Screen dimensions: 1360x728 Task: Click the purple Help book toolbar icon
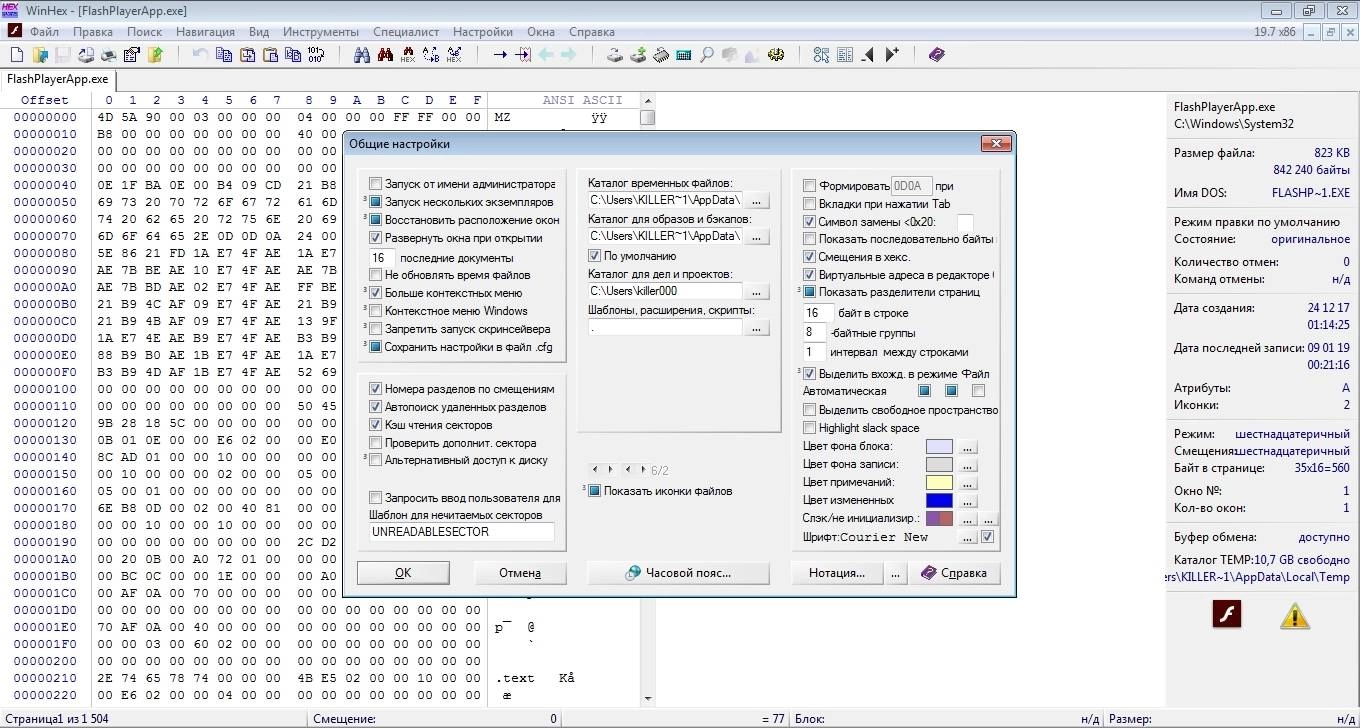(937, 55)
